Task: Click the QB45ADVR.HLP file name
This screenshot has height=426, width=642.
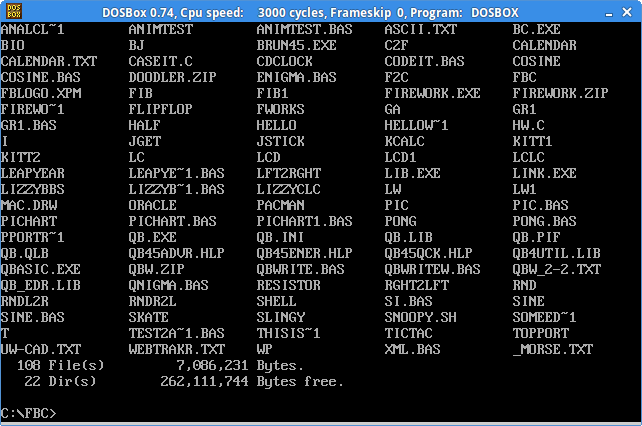Action: pyautogui.click(x=176, y=253)
